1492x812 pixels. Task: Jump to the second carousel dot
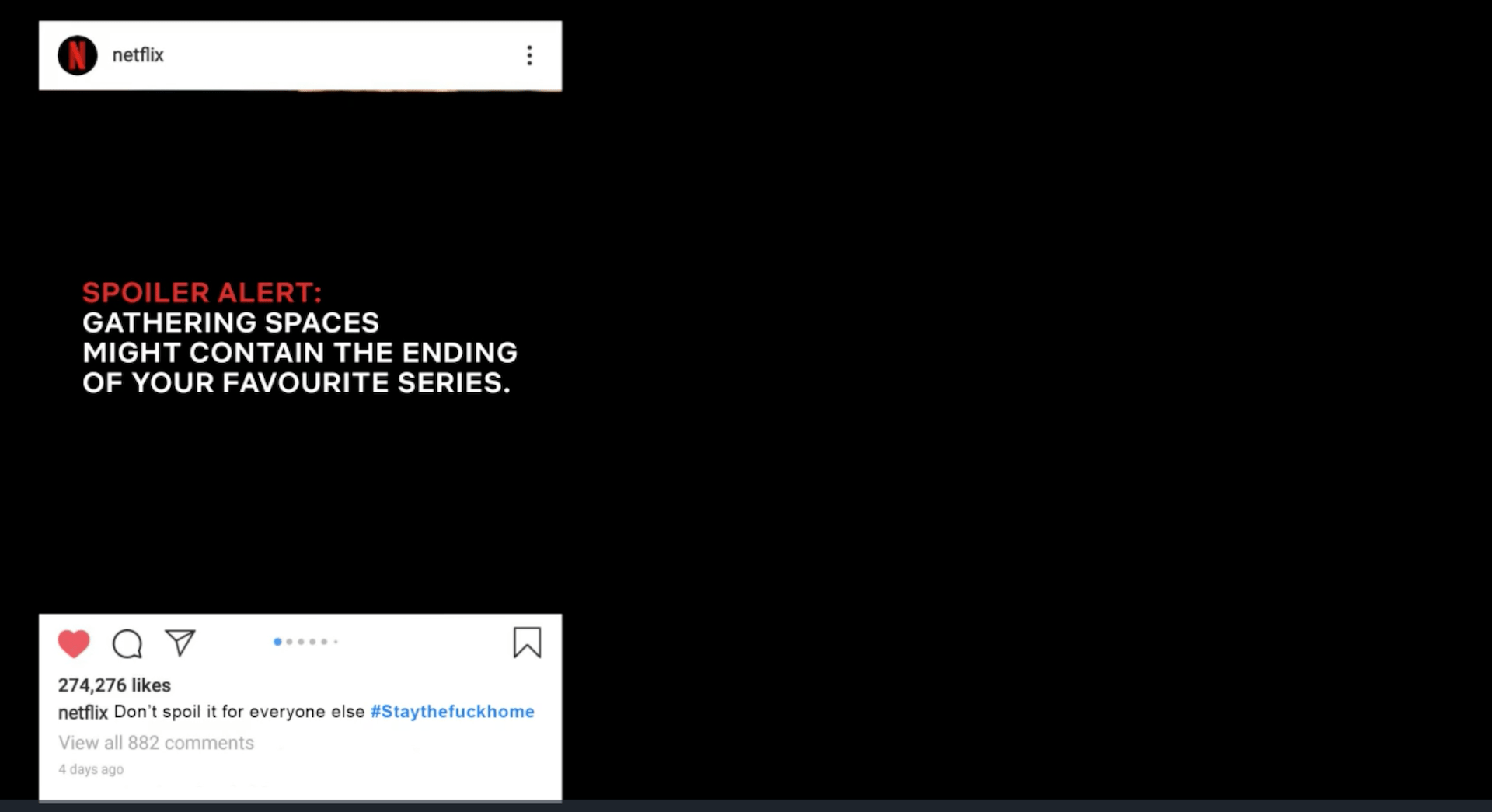coord(289,642)
